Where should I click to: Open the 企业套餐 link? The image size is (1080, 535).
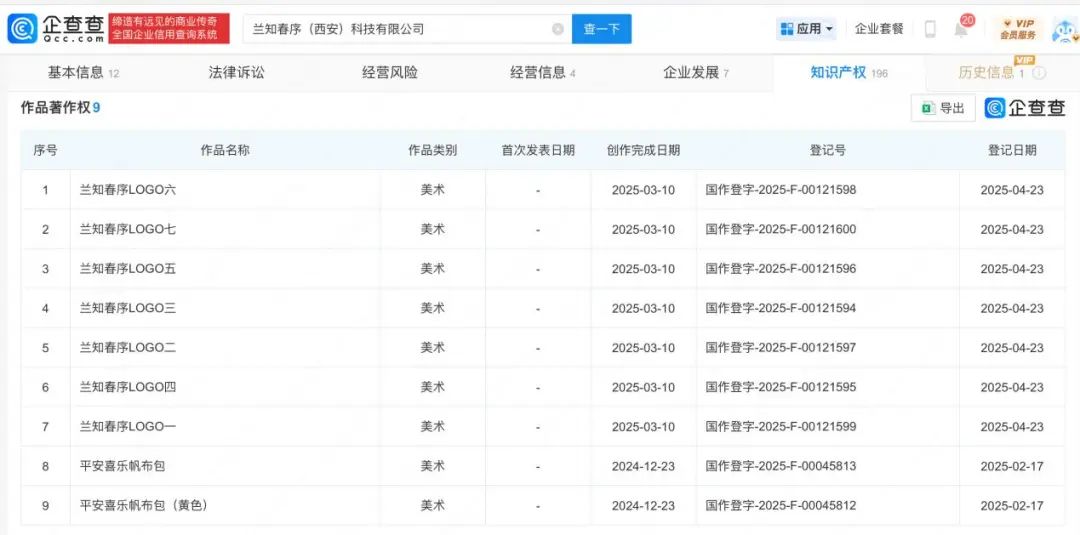point(879,29)
